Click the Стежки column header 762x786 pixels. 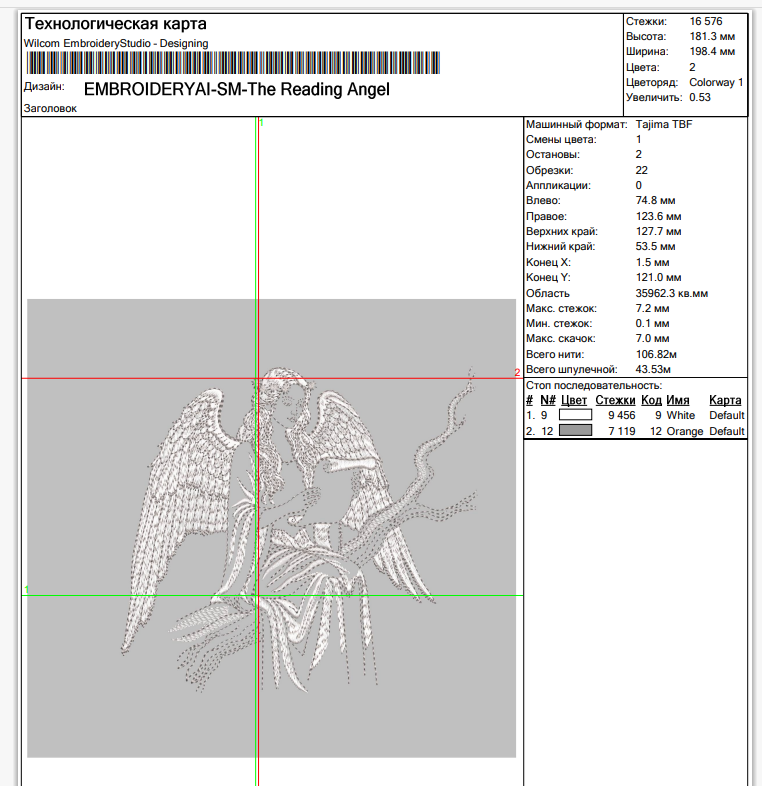pos(615,400)
